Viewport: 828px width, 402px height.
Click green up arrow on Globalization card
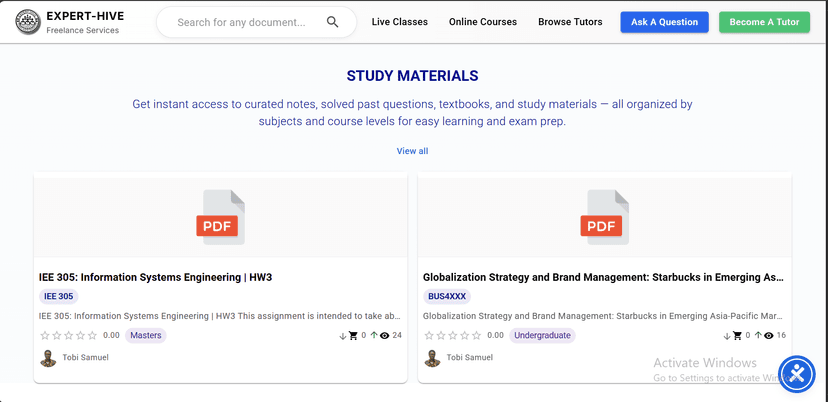758,335
